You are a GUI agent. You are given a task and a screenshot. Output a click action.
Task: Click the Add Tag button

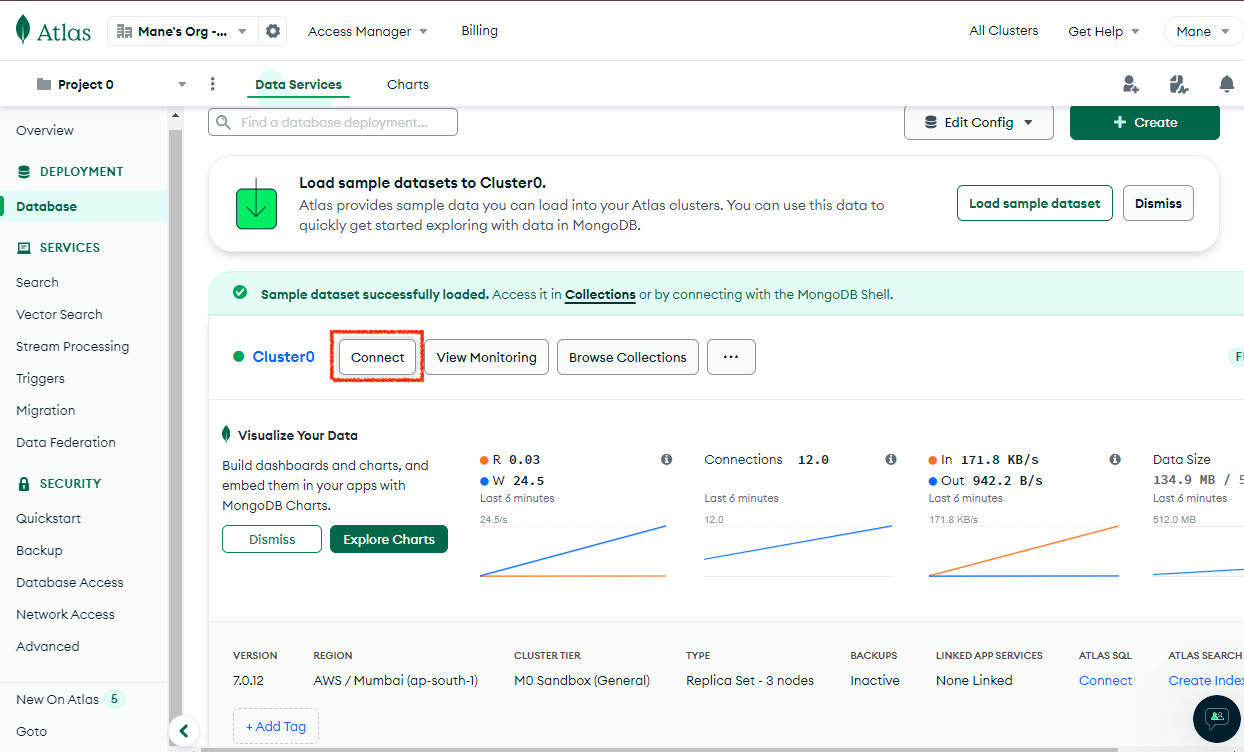pos(276,726)
